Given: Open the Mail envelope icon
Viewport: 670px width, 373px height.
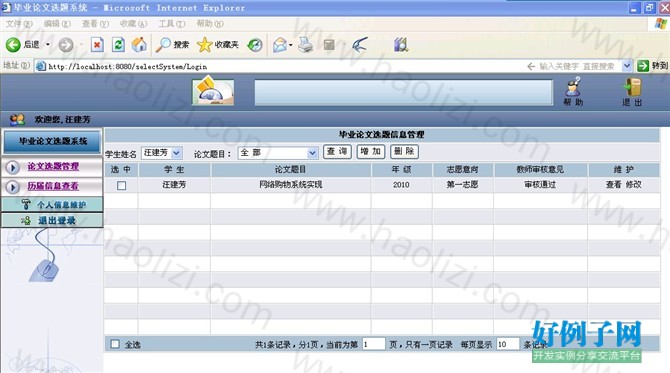Looking at the screenshot, I should (x=280, y=44).
